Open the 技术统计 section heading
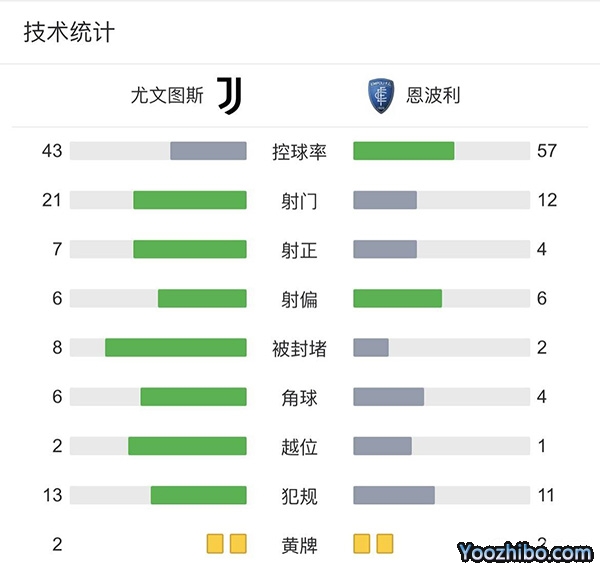 [x=69, y=32]
